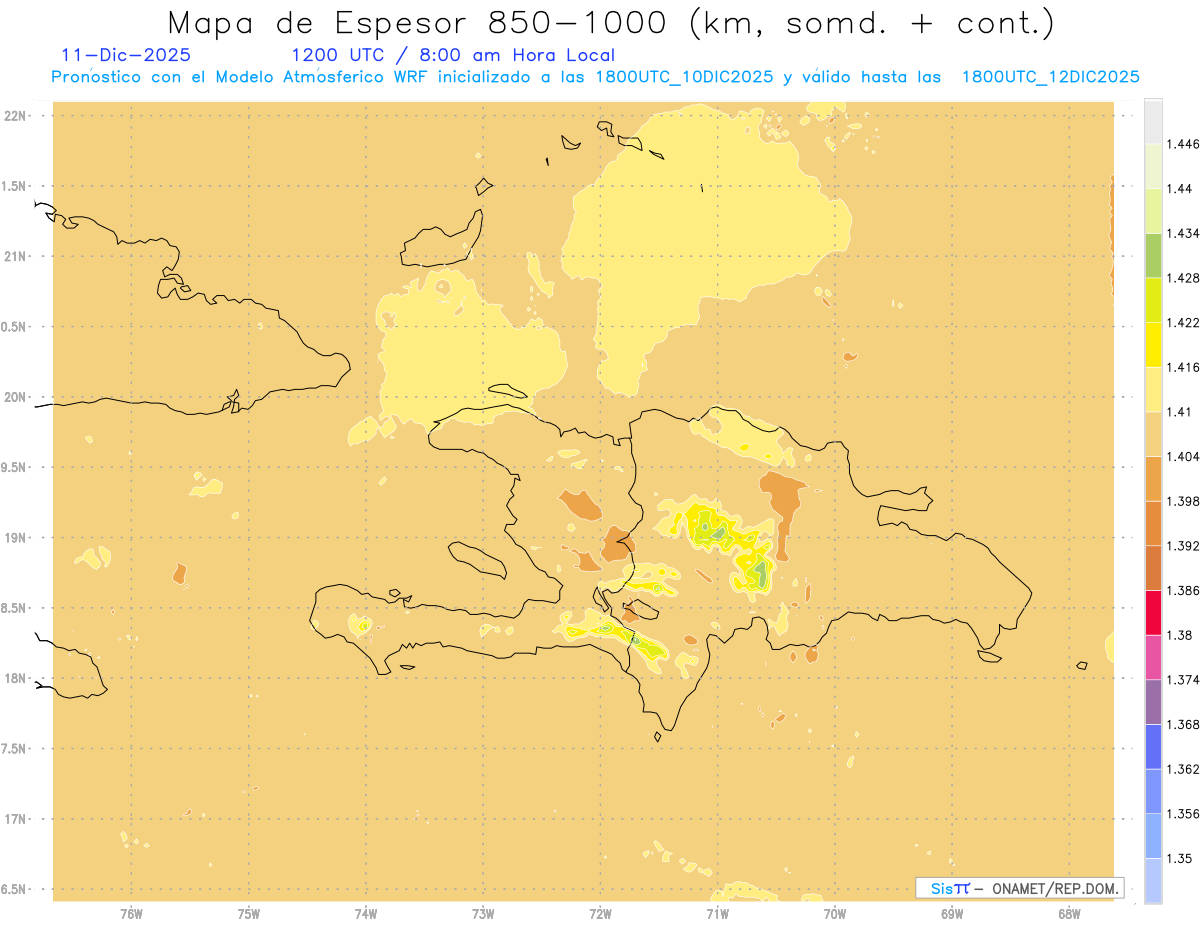Click the legend value '1.404'

click(x=1184, y=456)
